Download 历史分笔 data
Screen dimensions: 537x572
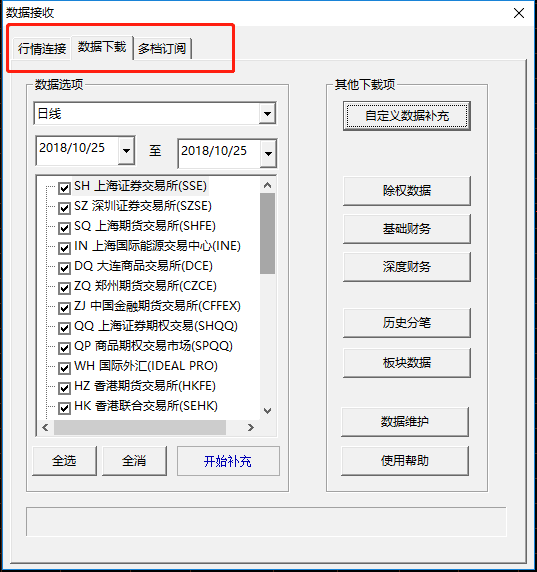[407, 323]
